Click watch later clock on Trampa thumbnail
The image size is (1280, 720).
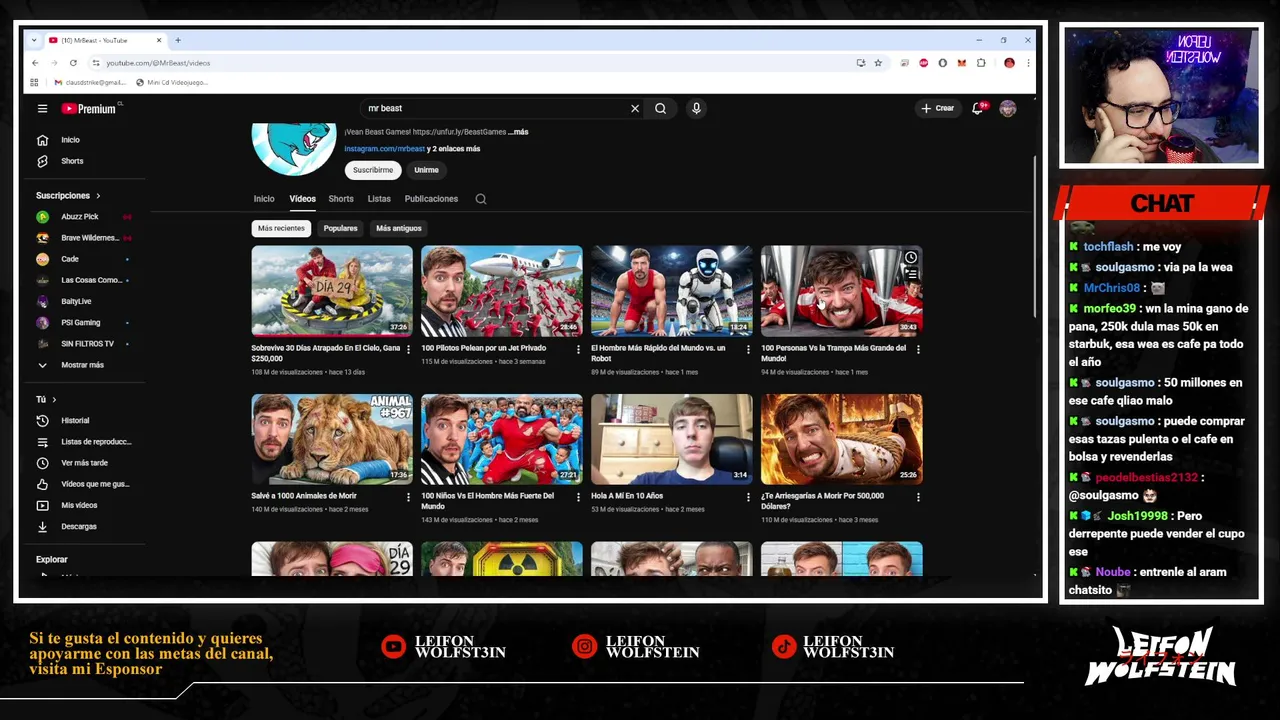[x=911, y=258]
